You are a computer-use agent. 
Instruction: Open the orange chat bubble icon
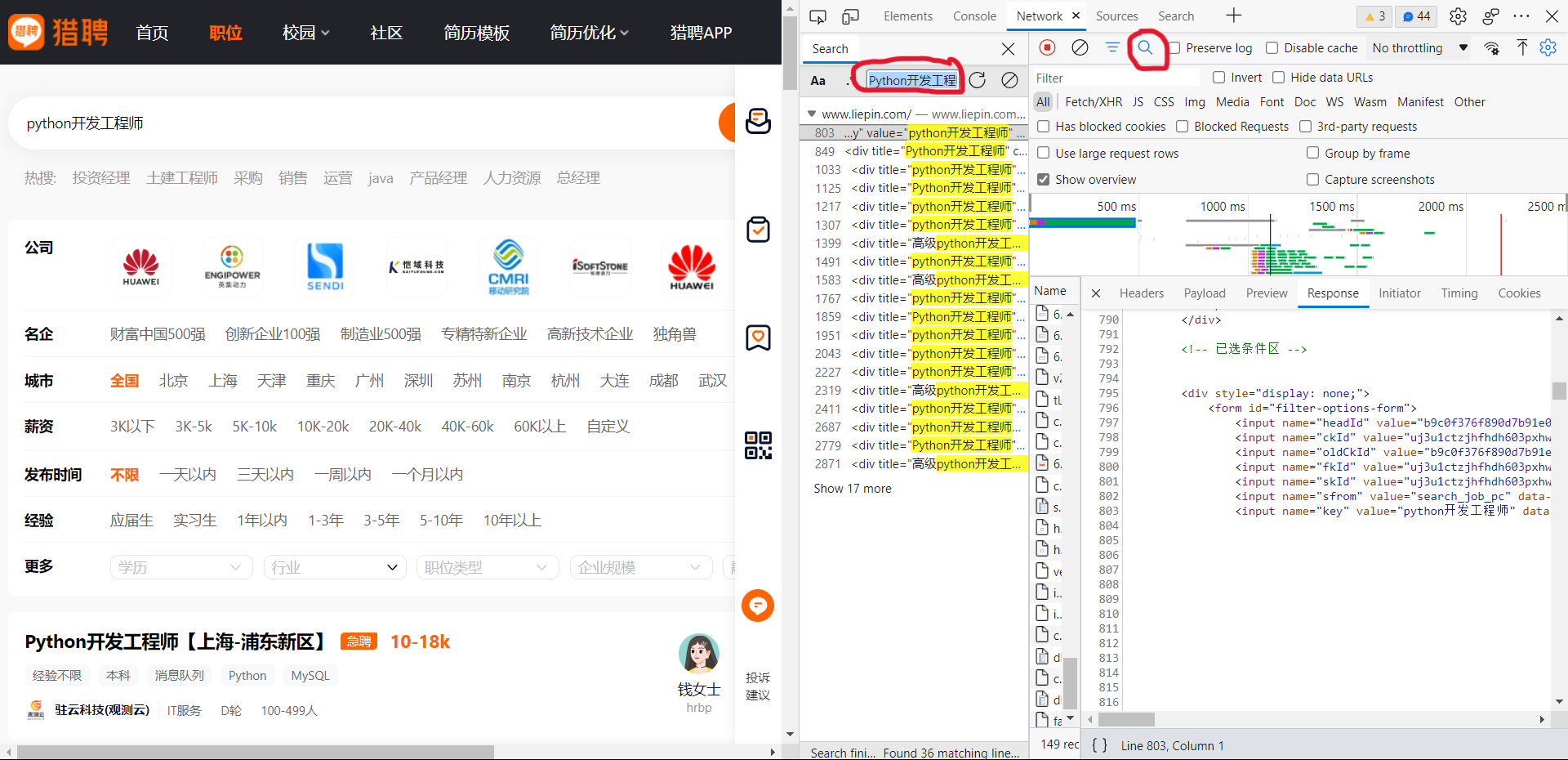[758, 606]
